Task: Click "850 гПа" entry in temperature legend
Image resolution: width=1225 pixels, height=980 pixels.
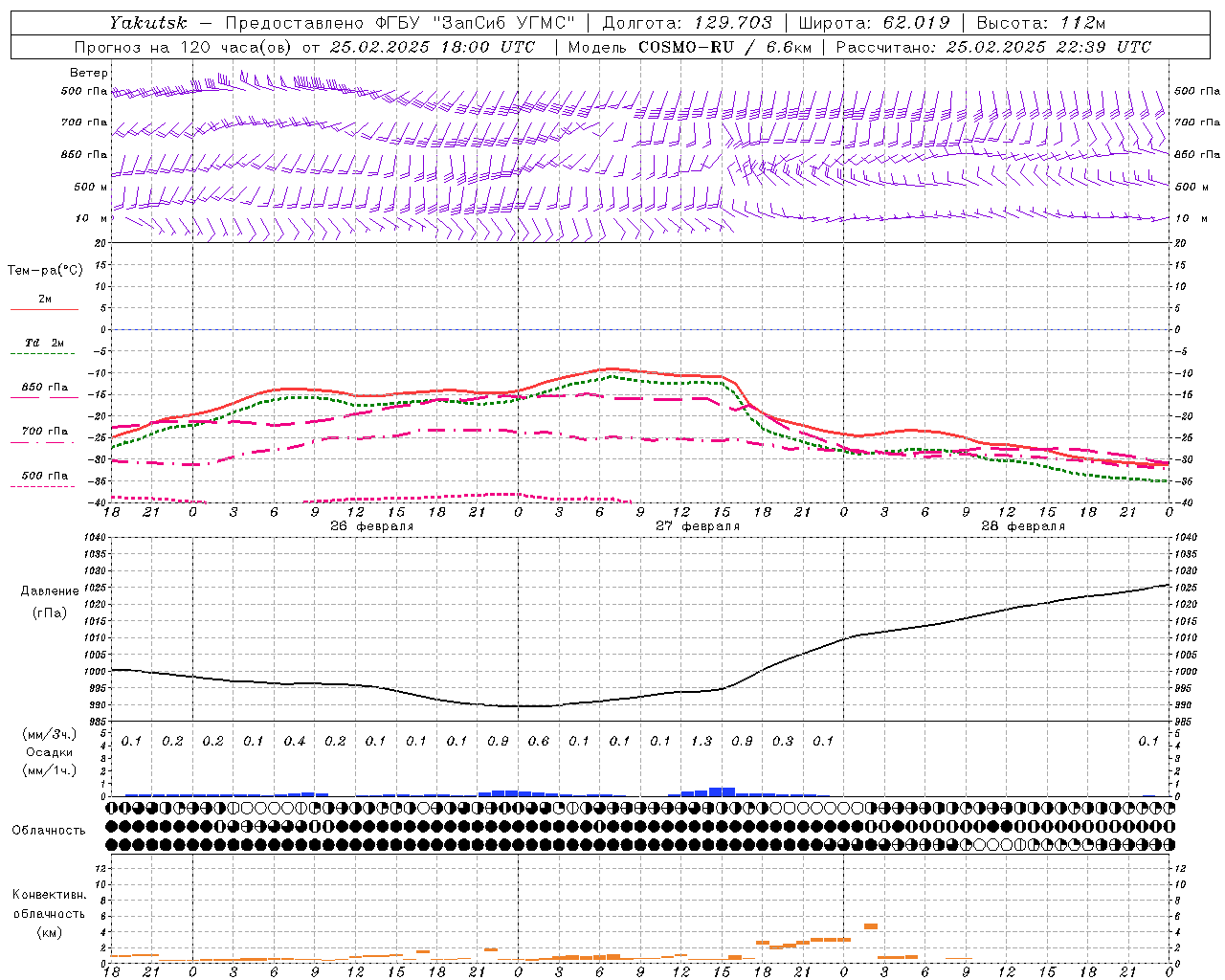Action: 45,388
